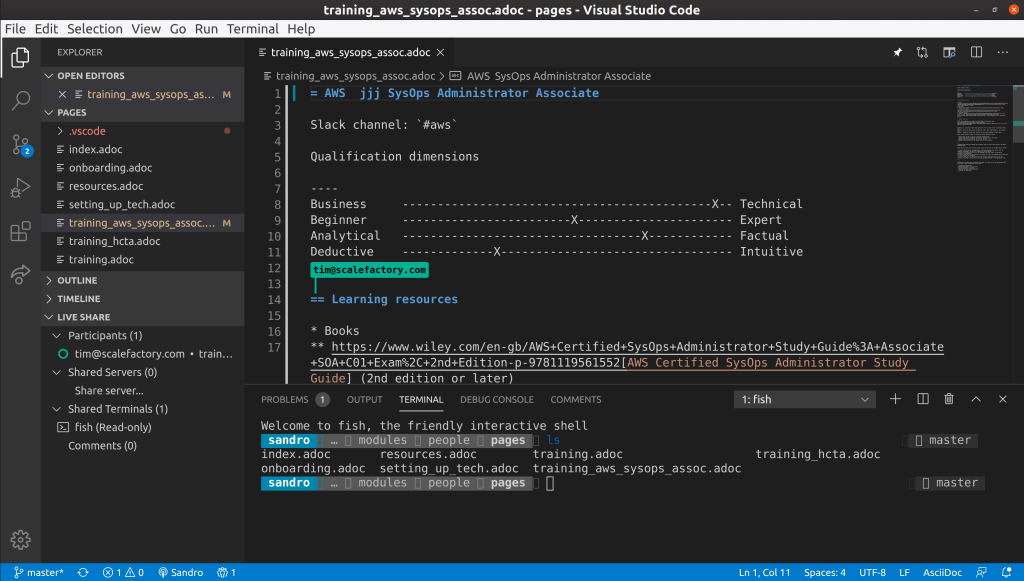The image size is (1024, 581).
Task: Open training_hcta.adoc file
Action: 143,241
